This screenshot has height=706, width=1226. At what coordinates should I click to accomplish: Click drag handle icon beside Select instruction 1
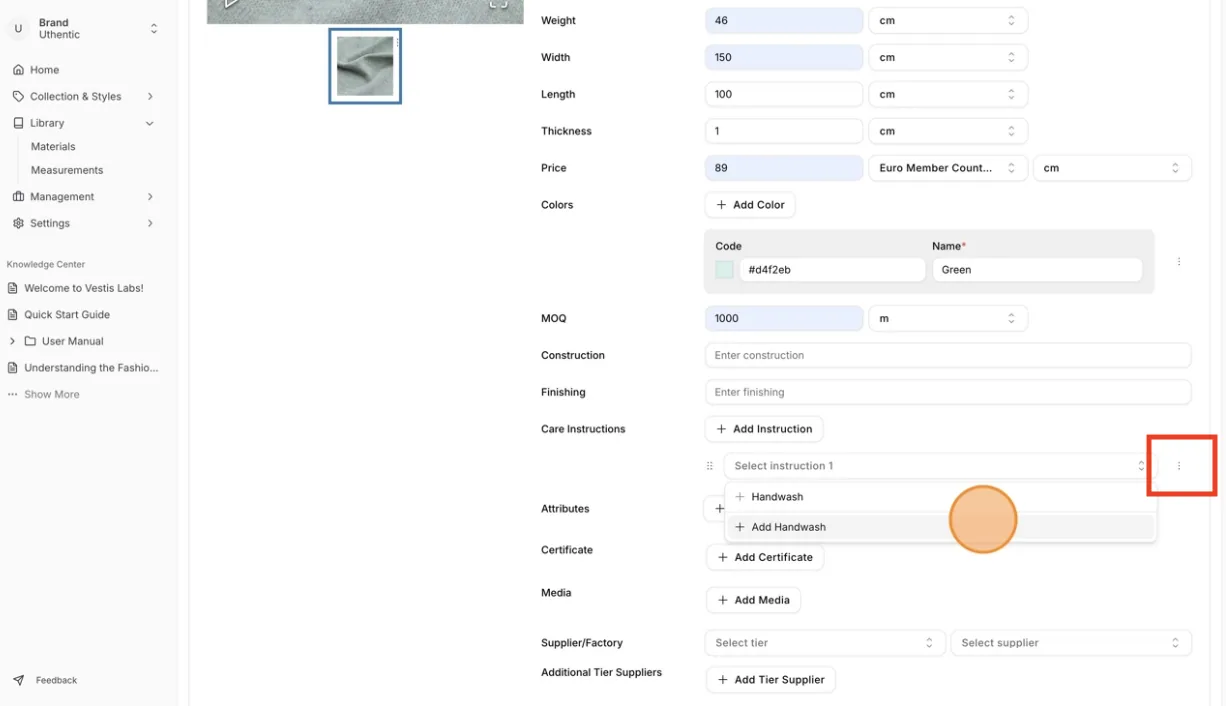[710, 466]
